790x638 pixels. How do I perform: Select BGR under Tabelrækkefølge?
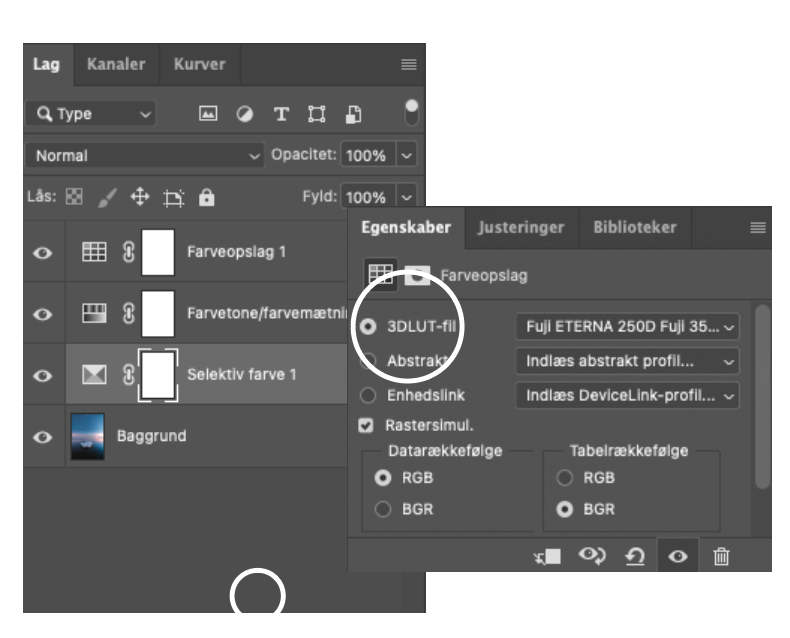pyautogui.click(x=564, y=509)
